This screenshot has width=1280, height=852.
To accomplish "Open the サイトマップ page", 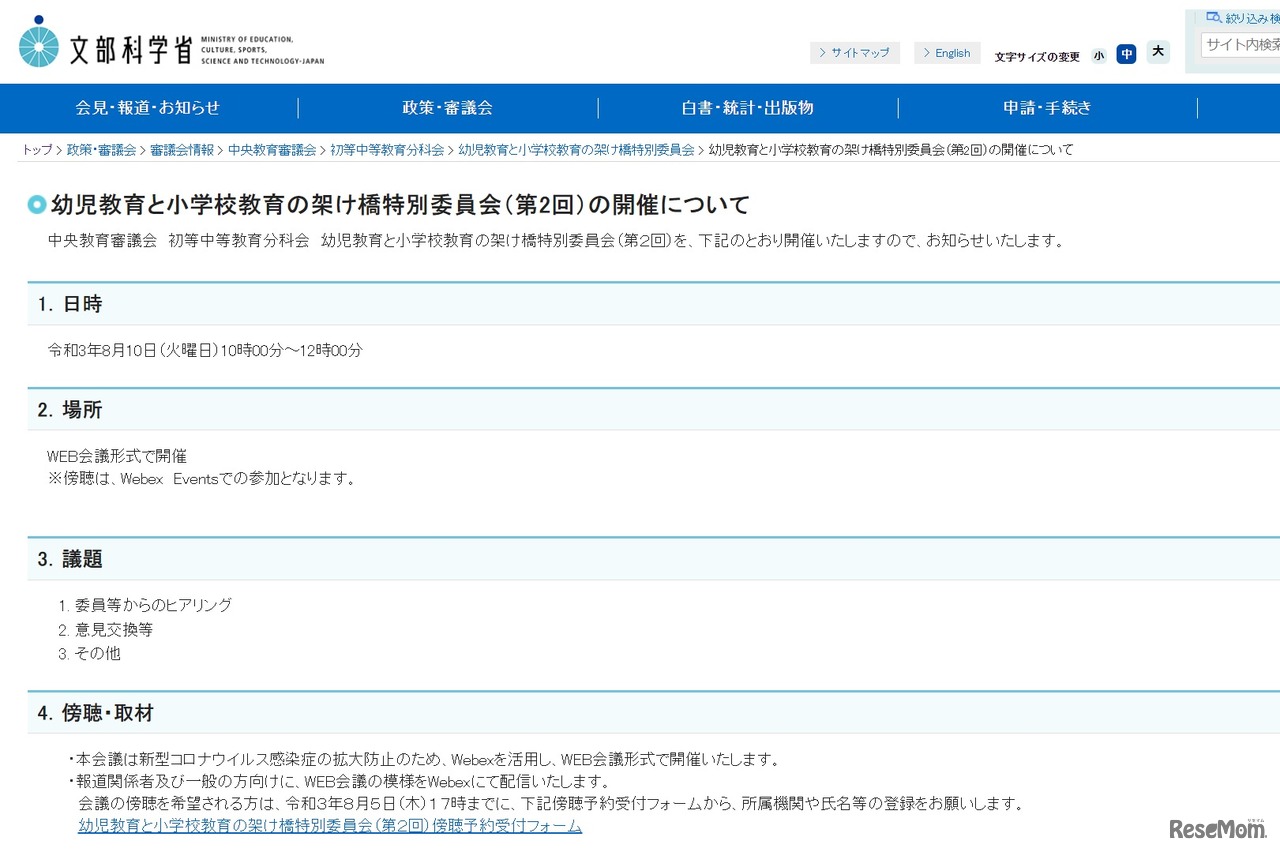I will [855, 52].
